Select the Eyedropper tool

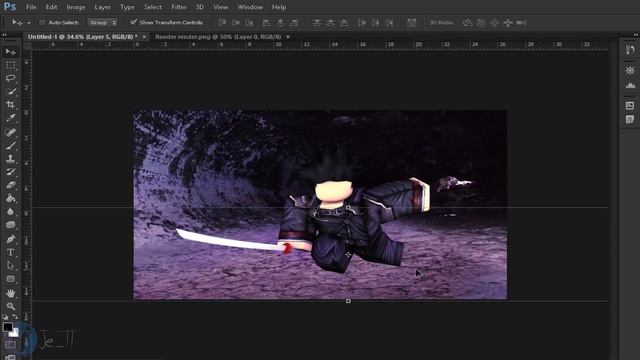coord(11,118)
